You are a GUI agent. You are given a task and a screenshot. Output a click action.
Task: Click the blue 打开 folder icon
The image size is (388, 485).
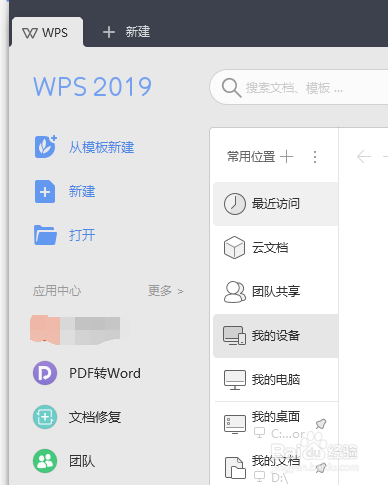[x=45, y=235]
